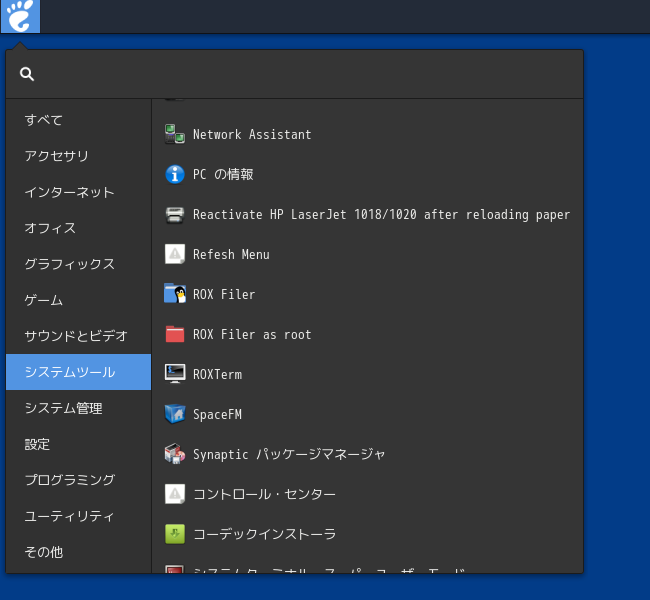This screenshot has width=650, height=600.
Task: Click the blue info icon for PC の情報
Action: [x=175, y=174]
